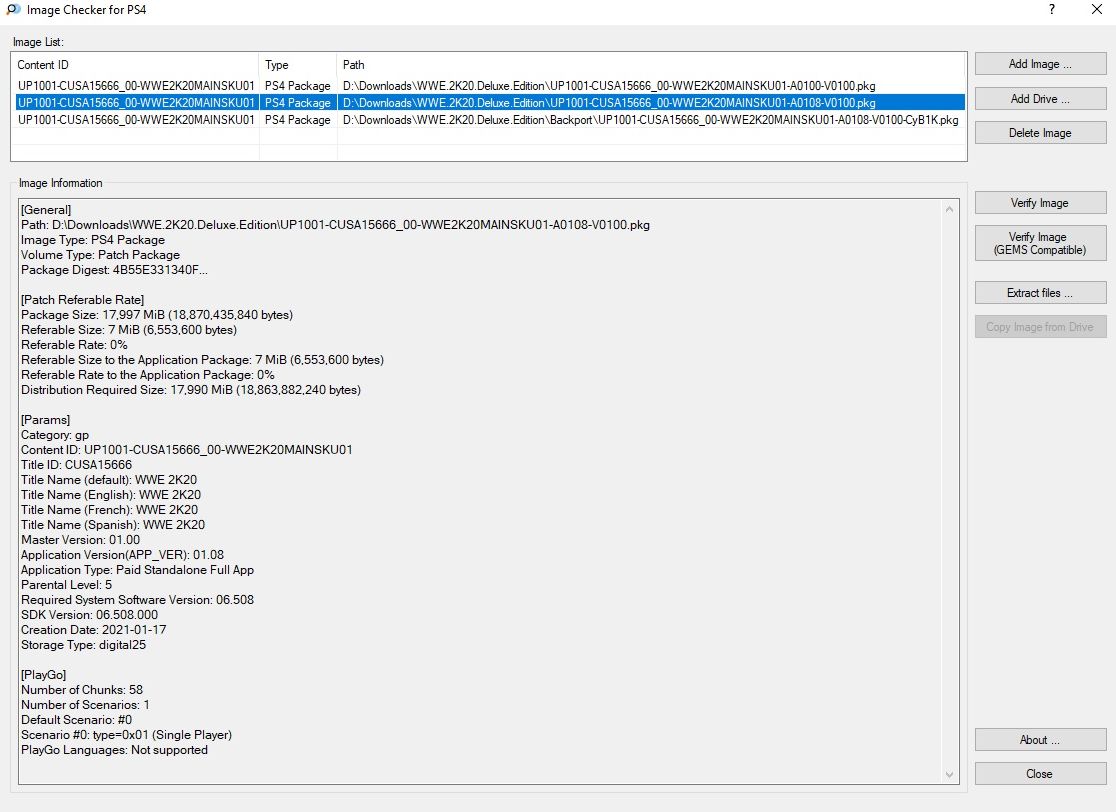Click the Creation Date: 2021-01-17 line
1116x812 pixels.
[93, 630]
